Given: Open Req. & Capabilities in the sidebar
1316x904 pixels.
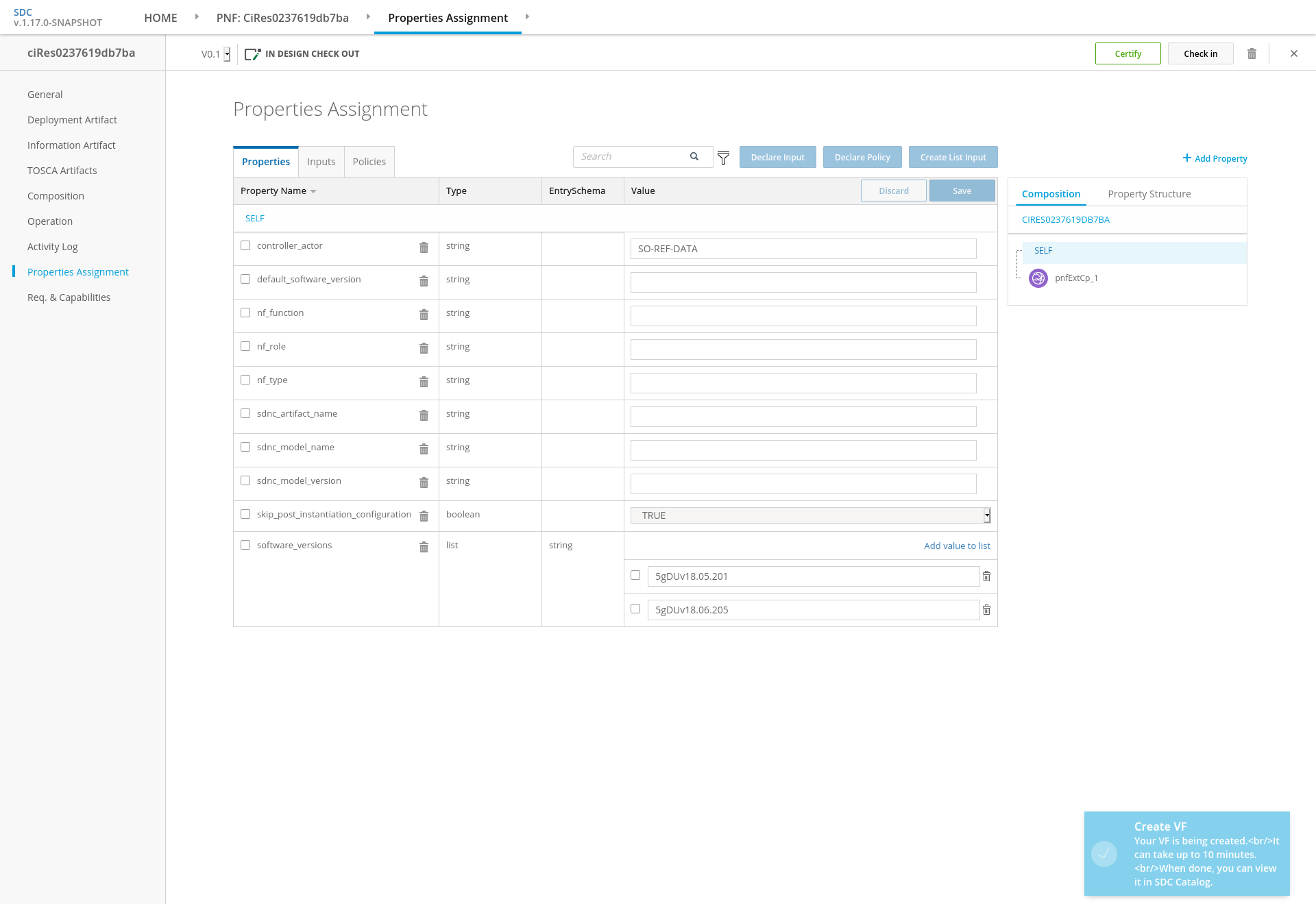Looking at the screenshot, I should [69, 297].
